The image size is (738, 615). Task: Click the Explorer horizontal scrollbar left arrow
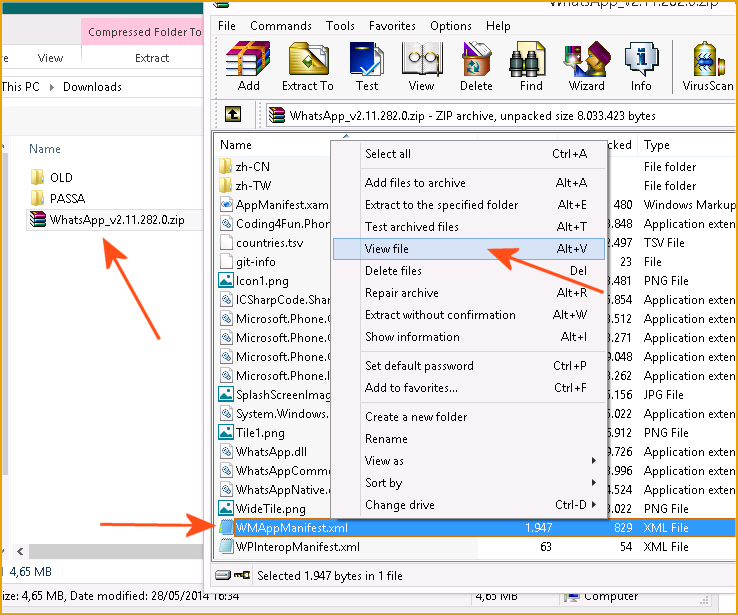(20, 551)
